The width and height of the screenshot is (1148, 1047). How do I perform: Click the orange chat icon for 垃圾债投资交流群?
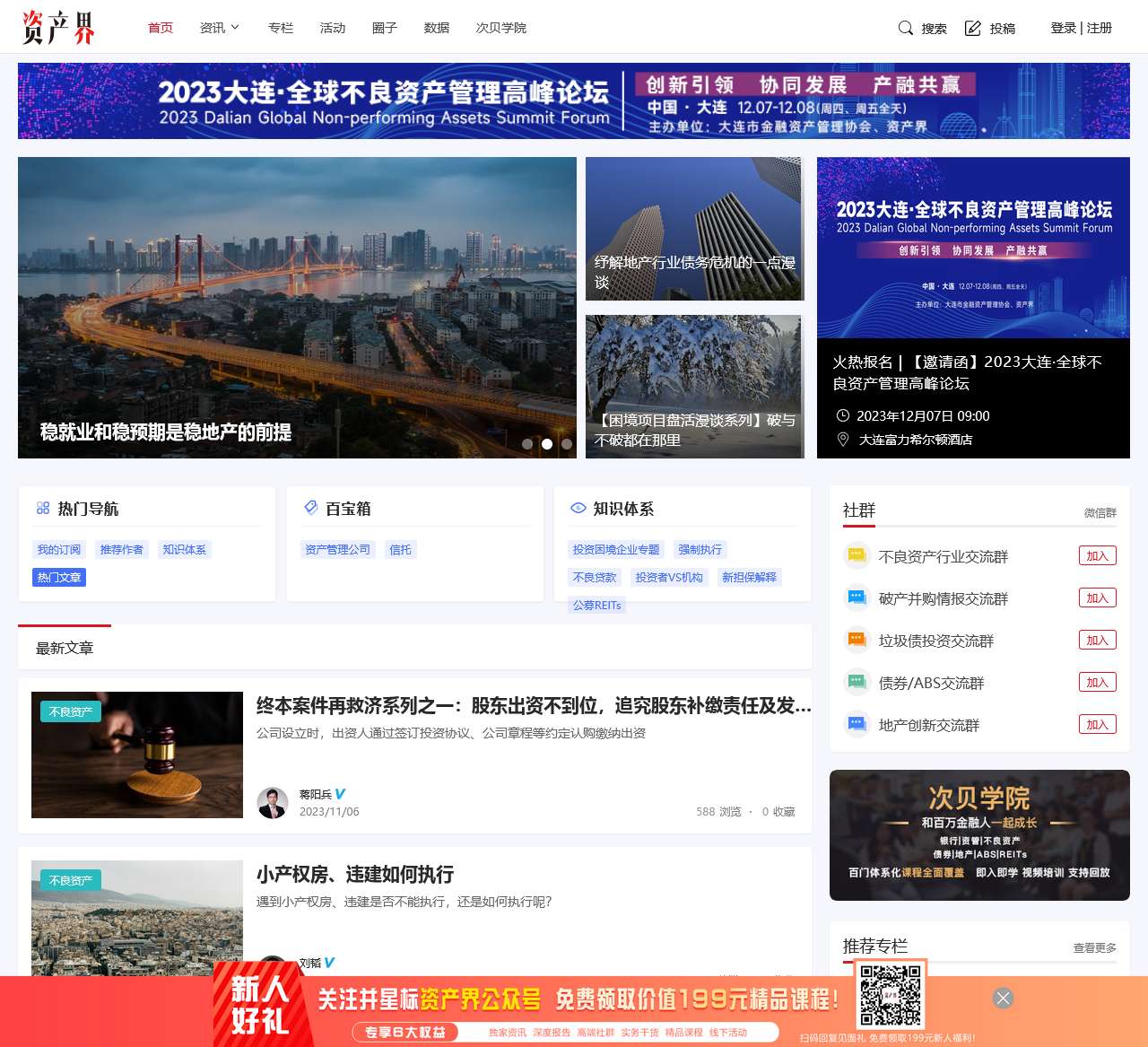857,641
